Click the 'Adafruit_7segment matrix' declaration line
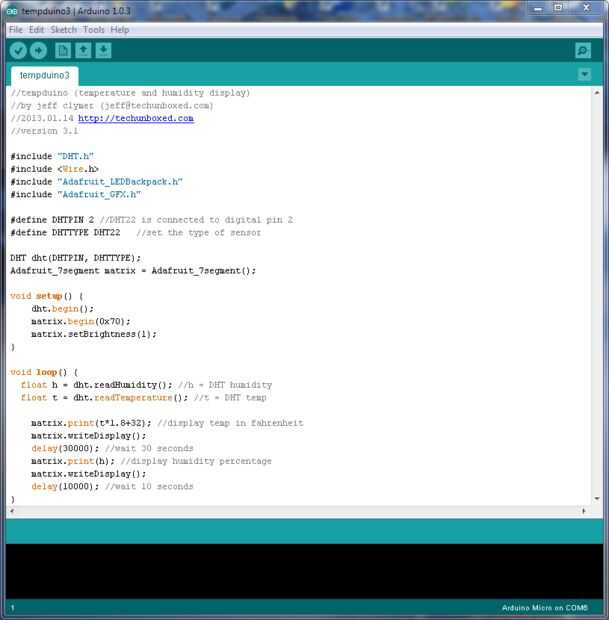609x620 pixels. [x=133, y=270]
